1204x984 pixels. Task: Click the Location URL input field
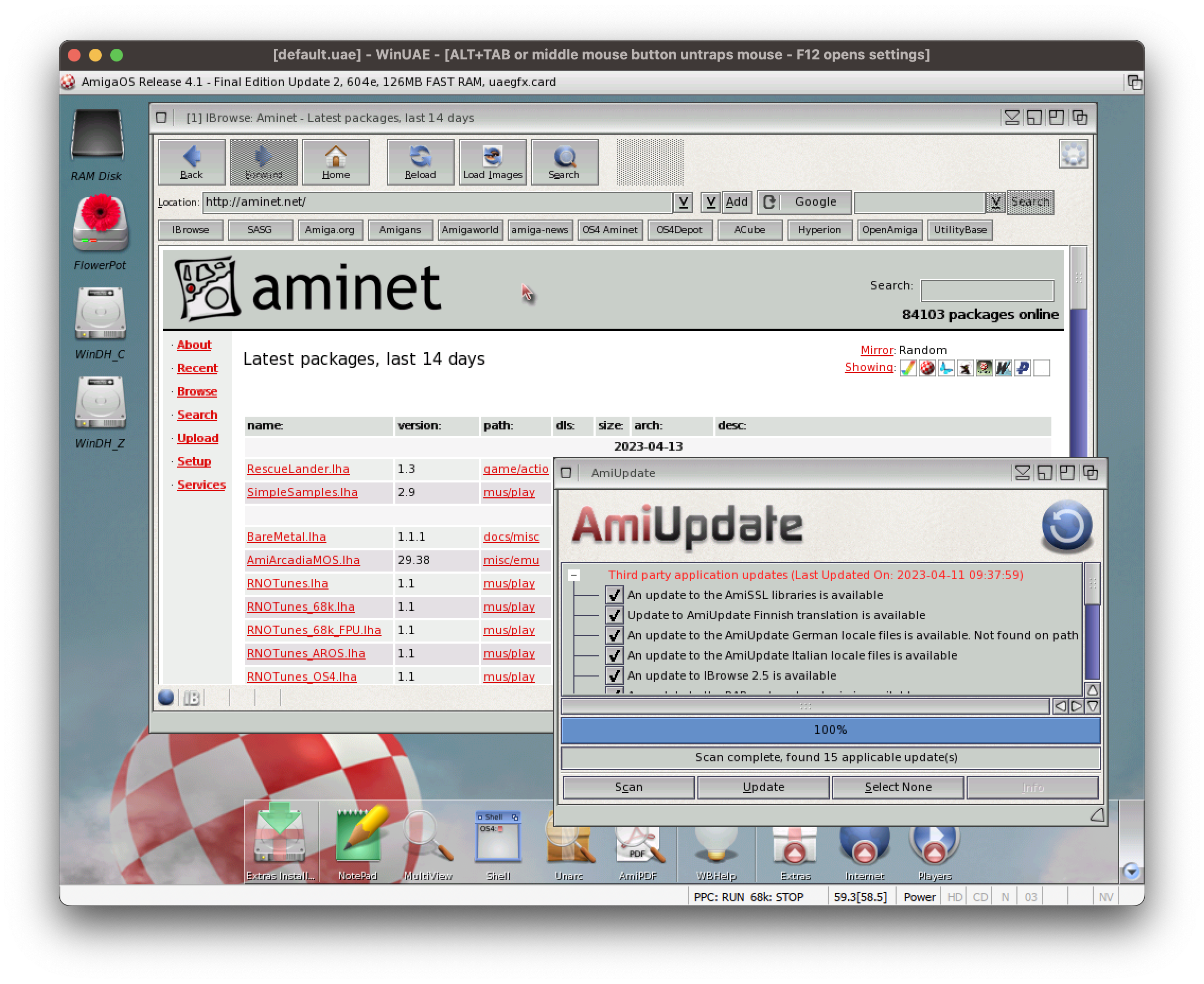(437, 203)
